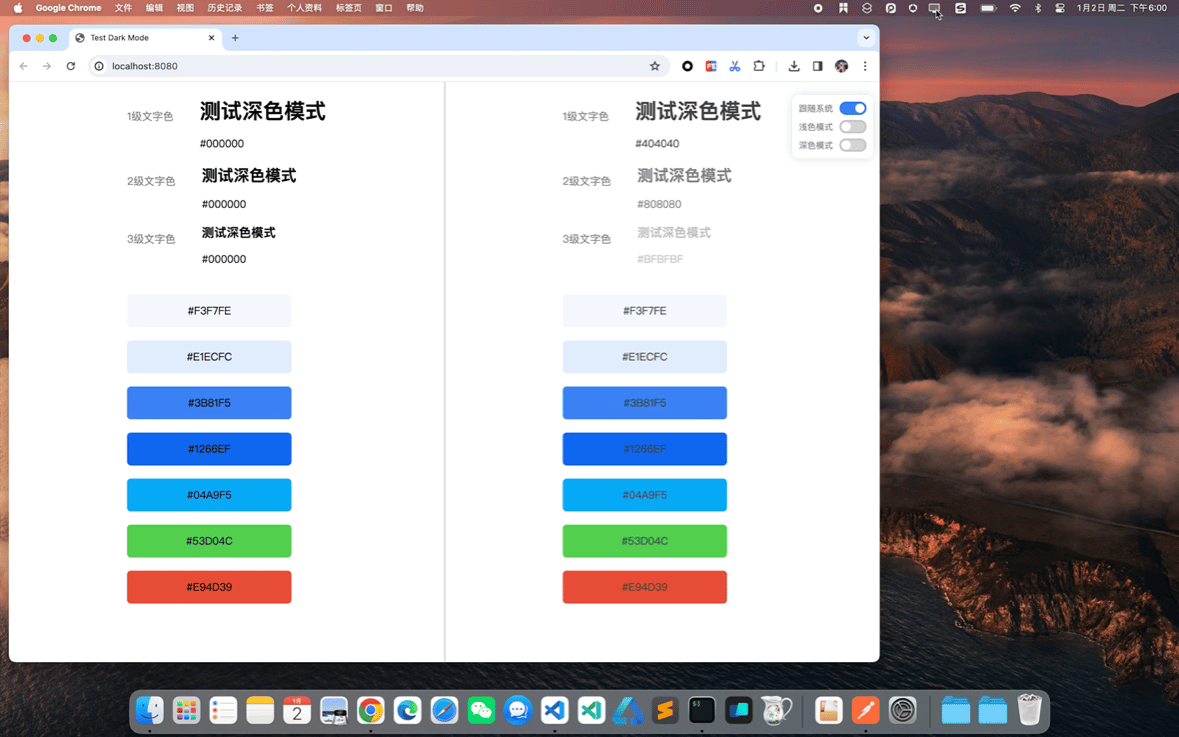Click the #BFBFBF color code text
1179x737 pixels.
pos(660,259)
